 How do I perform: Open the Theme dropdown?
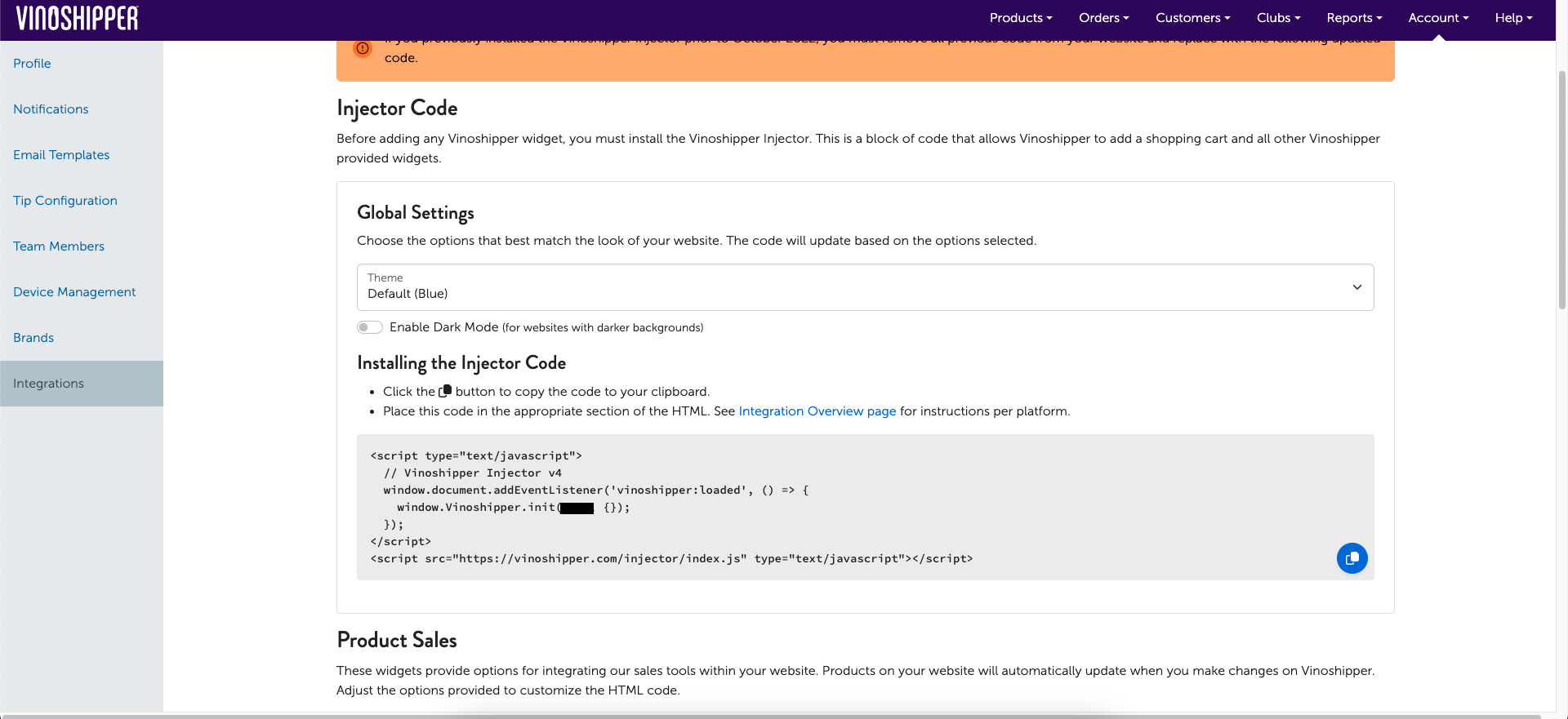tap(865, 287)
